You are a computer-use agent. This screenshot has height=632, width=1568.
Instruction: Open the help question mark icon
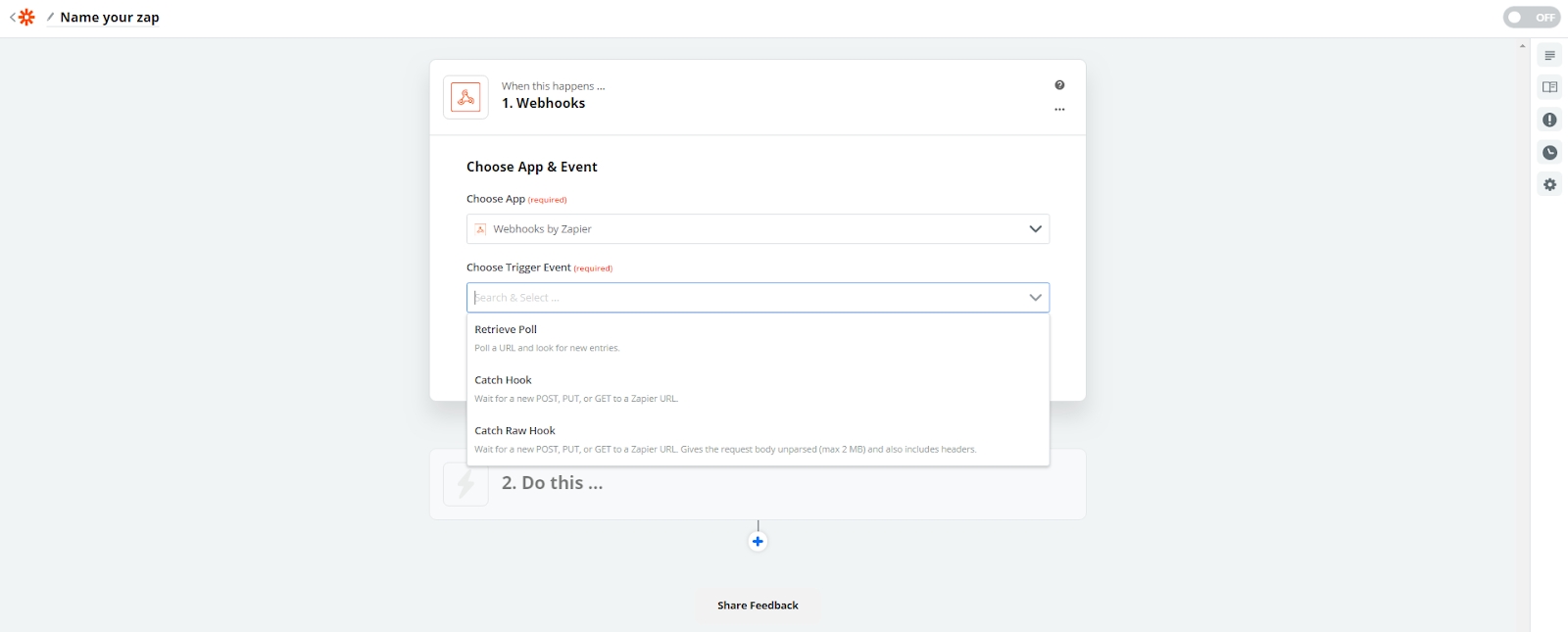click(x=1059, y=85)
